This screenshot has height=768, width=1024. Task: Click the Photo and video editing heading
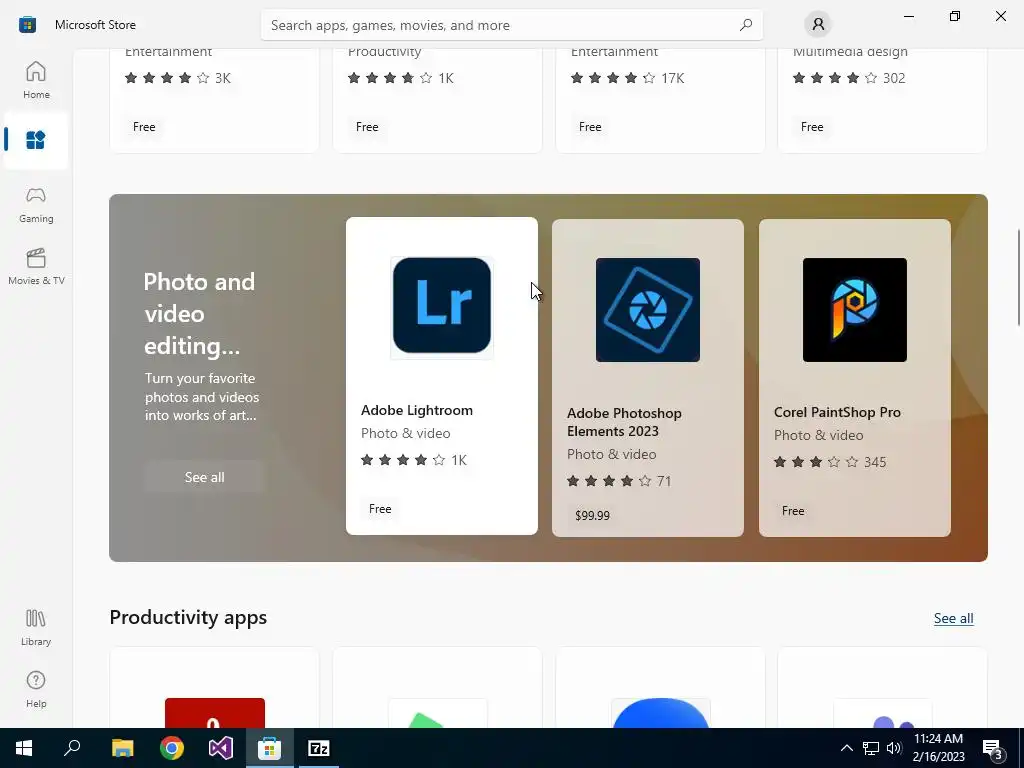click(199, 313)
